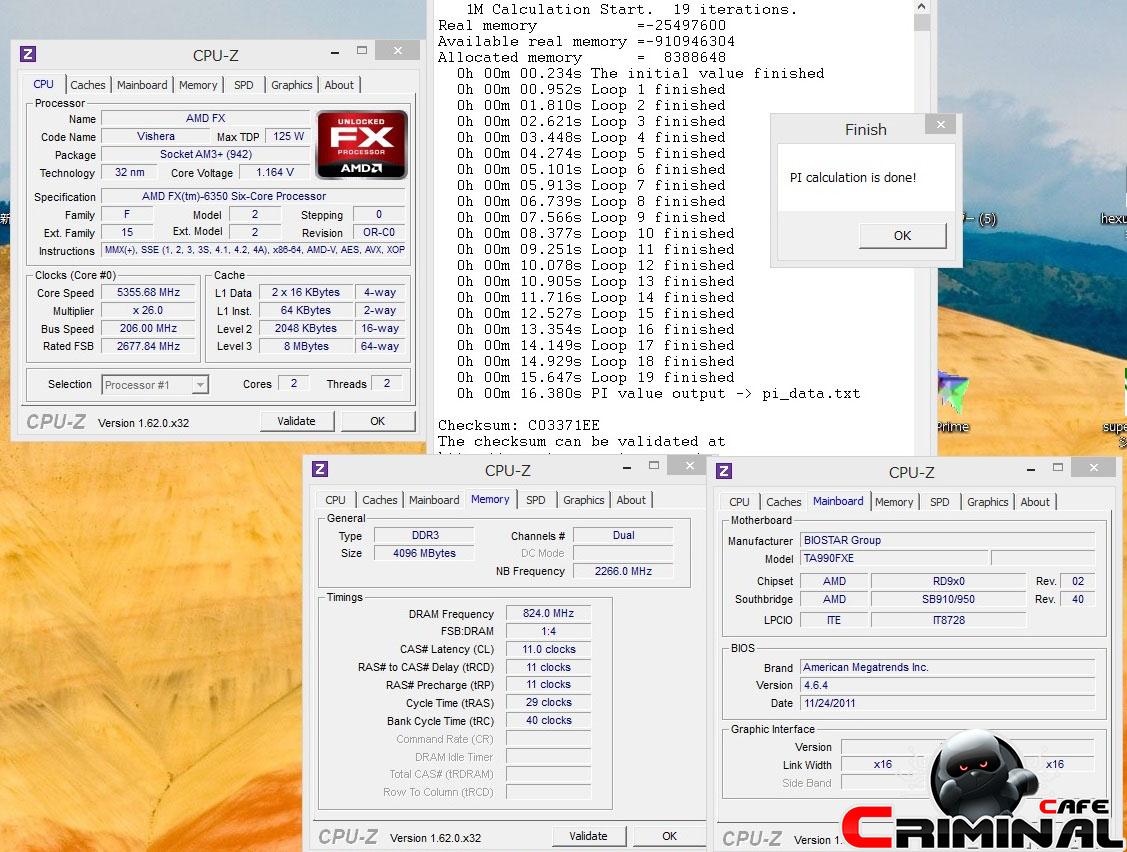1127x852 pixels.
Task: Click the manufacturer BIOSTAR Group
Action: (x=947, y=541)
